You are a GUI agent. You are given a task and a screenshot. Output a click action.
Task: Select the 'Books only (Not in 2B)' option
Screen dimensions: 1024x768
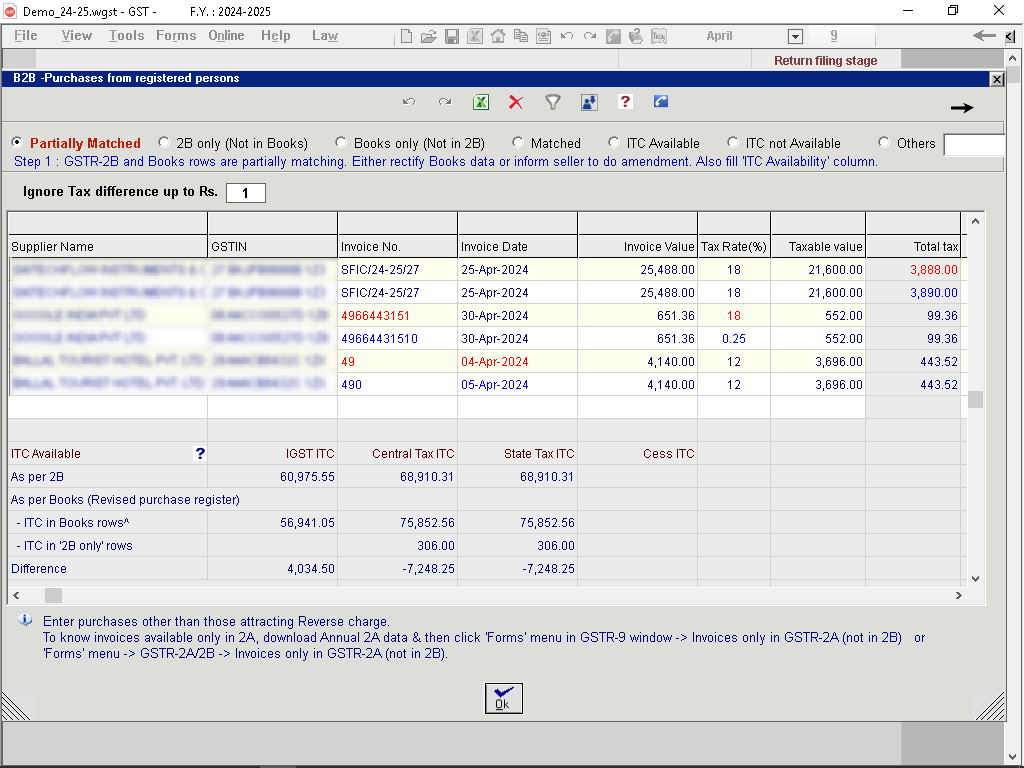(341, 143)
